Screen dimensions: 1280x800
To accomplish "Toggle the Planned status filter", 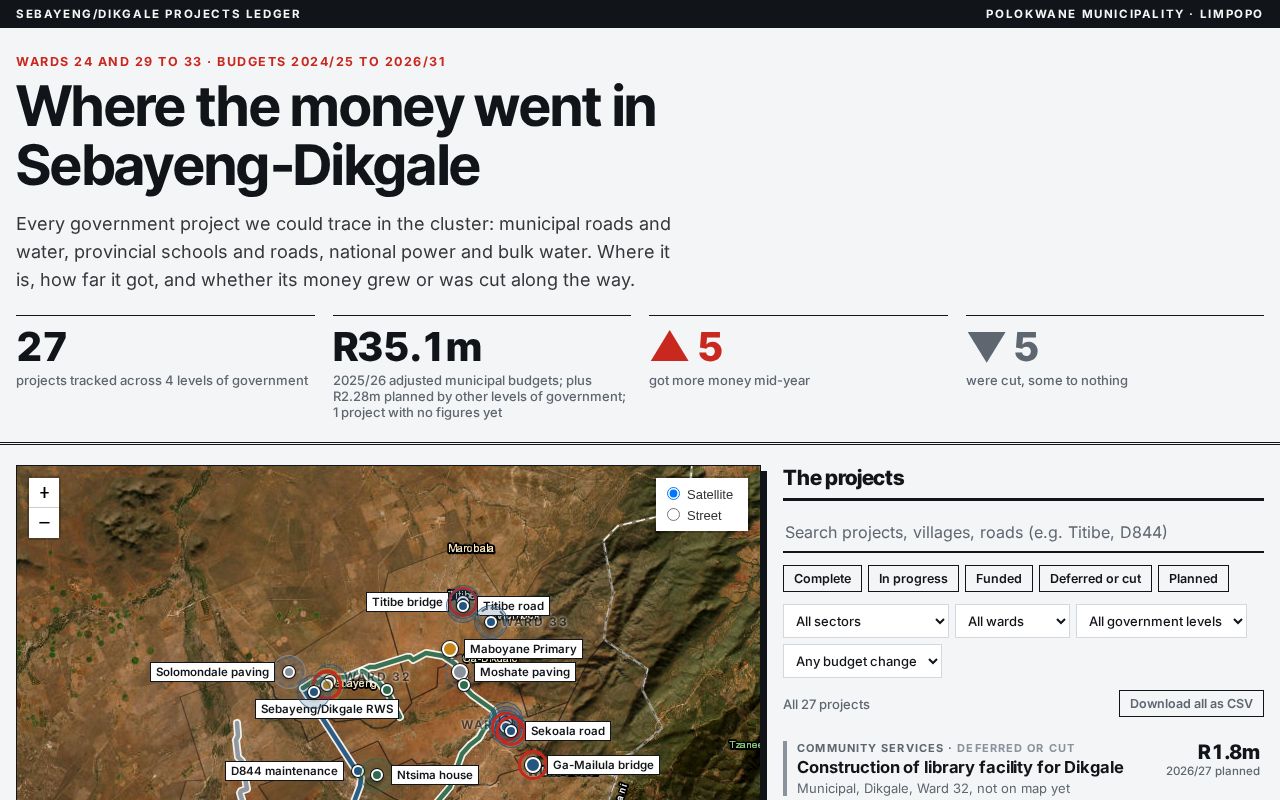I will coord(1193,579).
